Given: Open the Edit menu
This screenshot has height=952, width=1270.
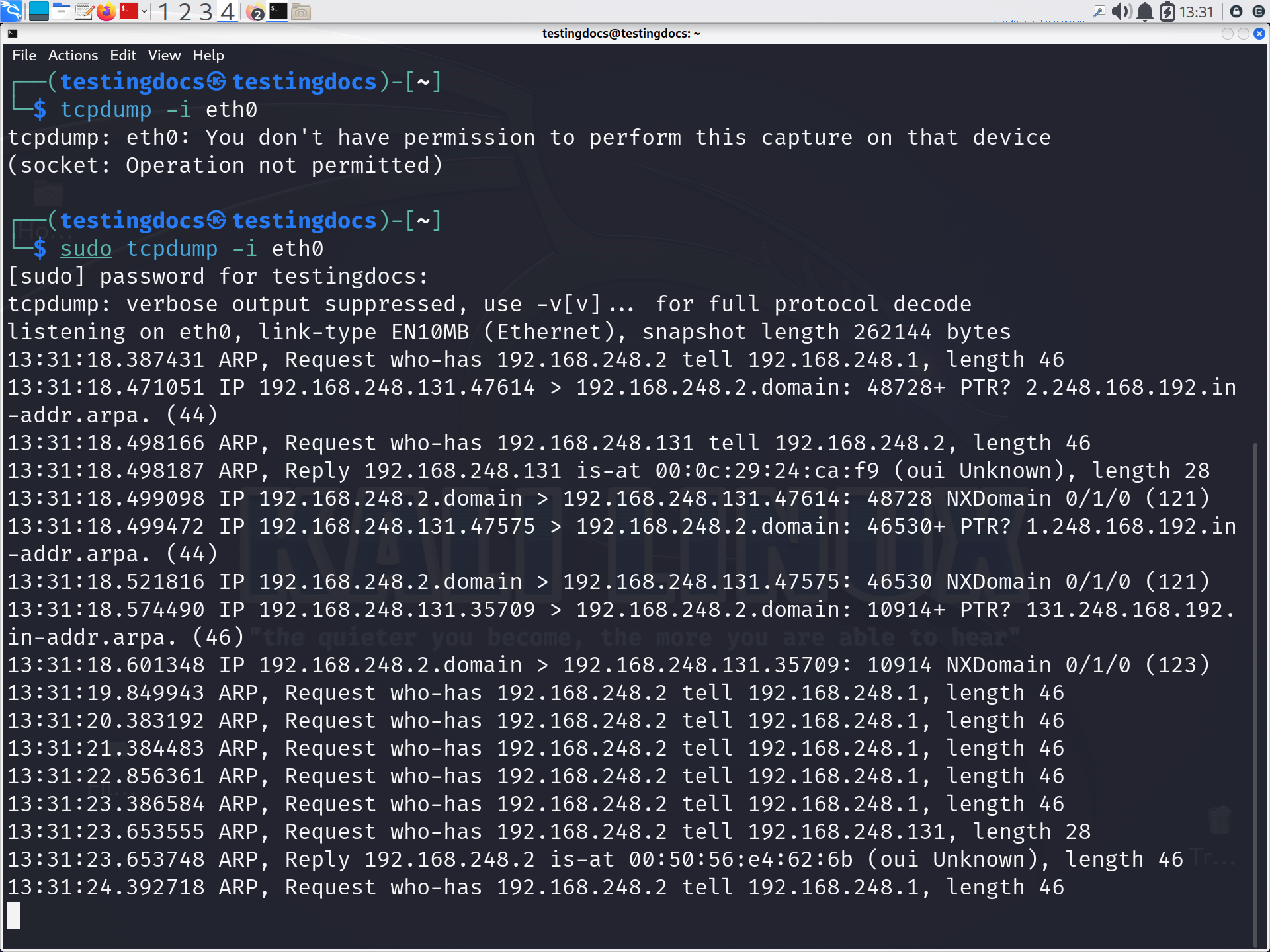Looking at the screenshot, I should (123, 55).
